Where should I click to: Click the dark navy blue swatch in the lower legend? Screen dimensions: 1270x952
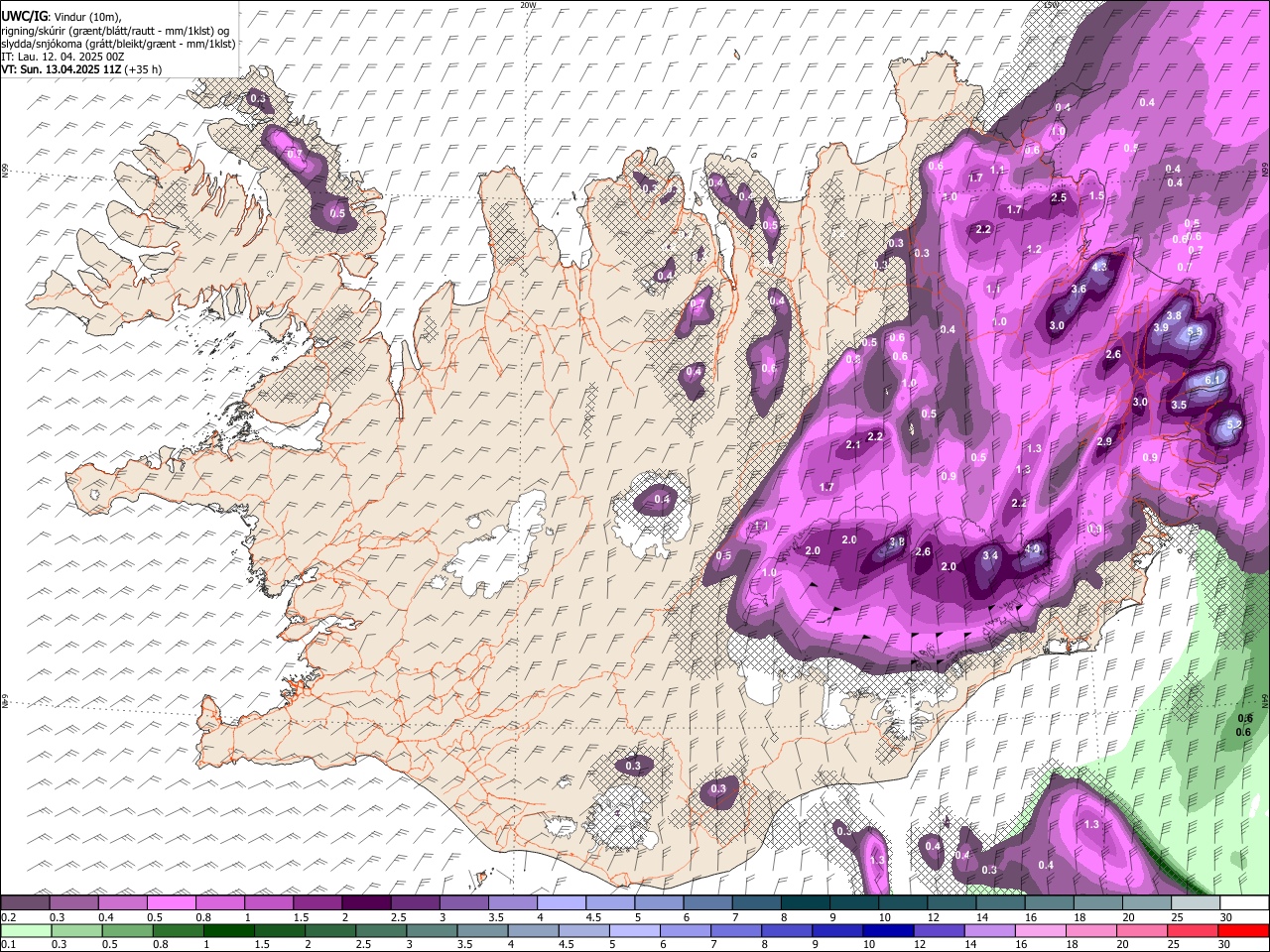pyautogui.click(x=887, y=931)
